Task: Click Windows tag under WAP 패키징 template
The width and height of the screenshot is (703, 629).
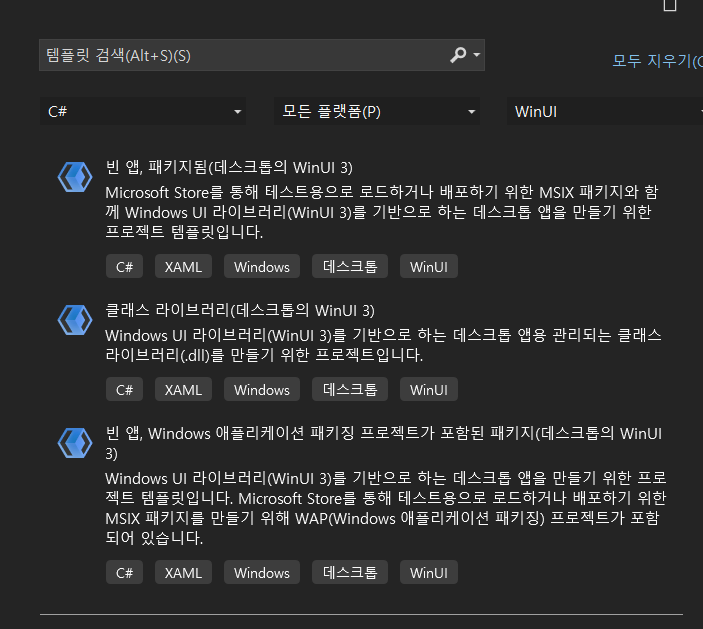Action: pyautogui.click(x=262, y=573)
